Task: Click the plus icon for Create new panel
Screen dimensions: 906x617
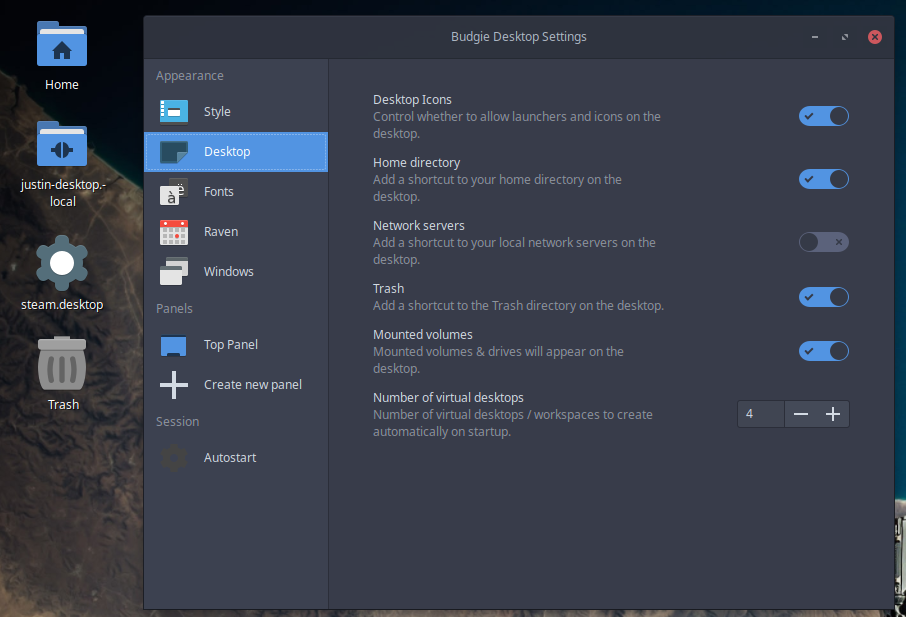Action: [x=174, y=385]
